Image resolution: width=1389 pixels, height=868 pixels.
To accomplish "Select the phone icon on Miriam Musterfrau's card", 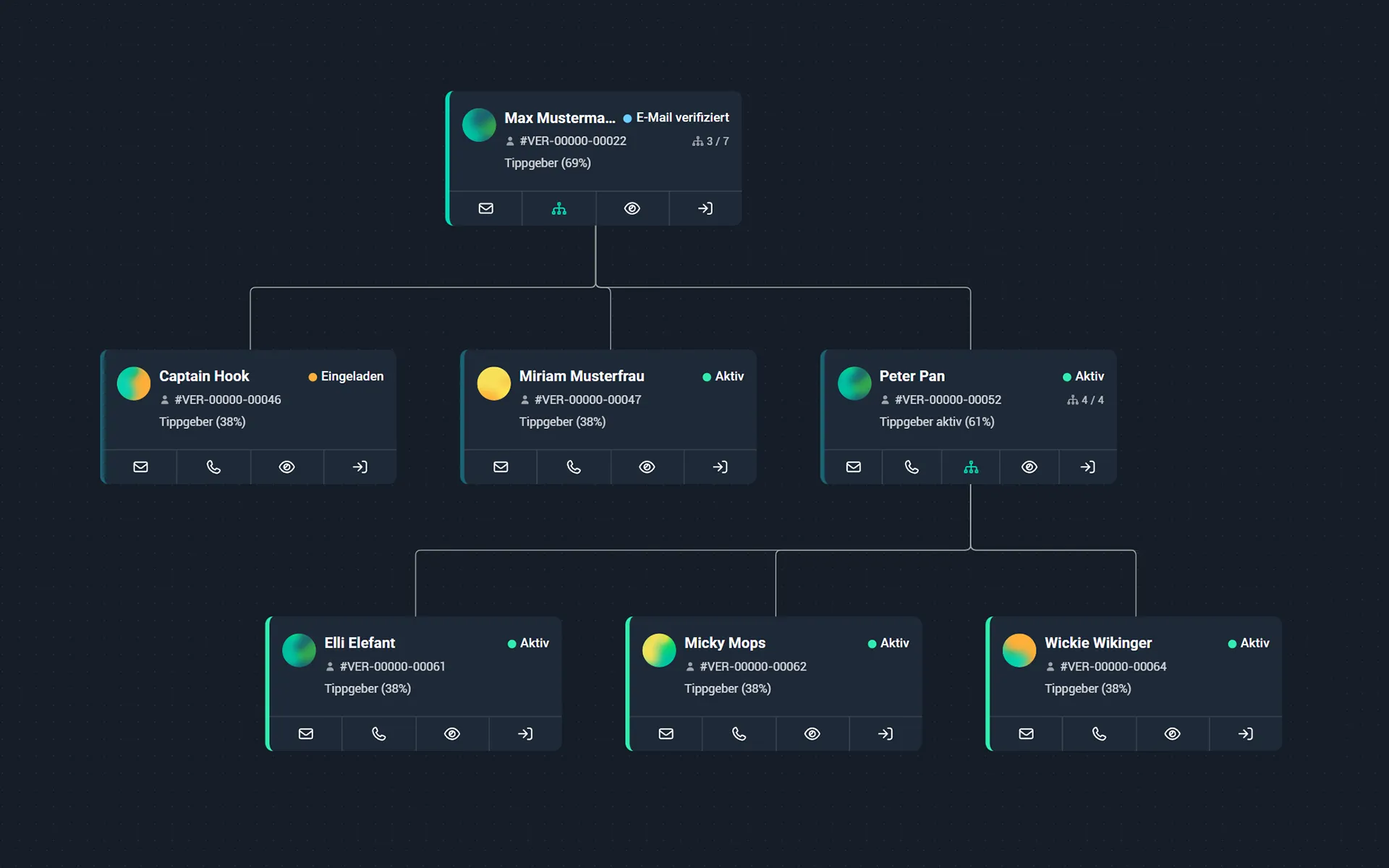I will 573,467.
